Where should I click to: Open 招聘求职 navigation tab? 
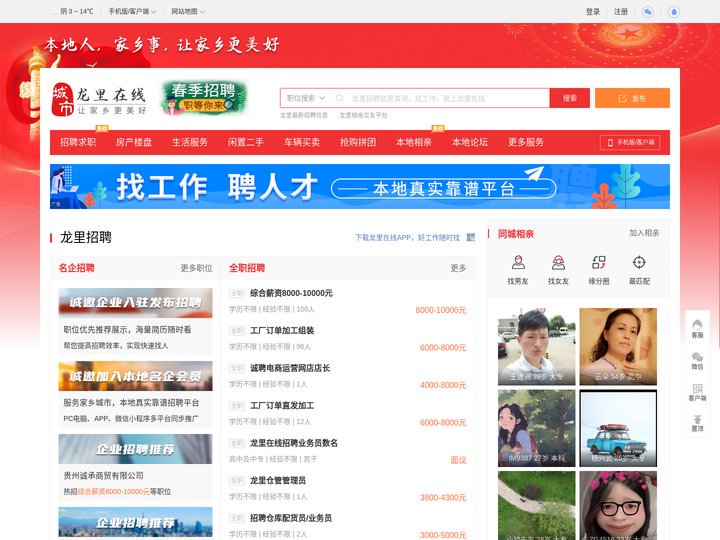[78, 142]
